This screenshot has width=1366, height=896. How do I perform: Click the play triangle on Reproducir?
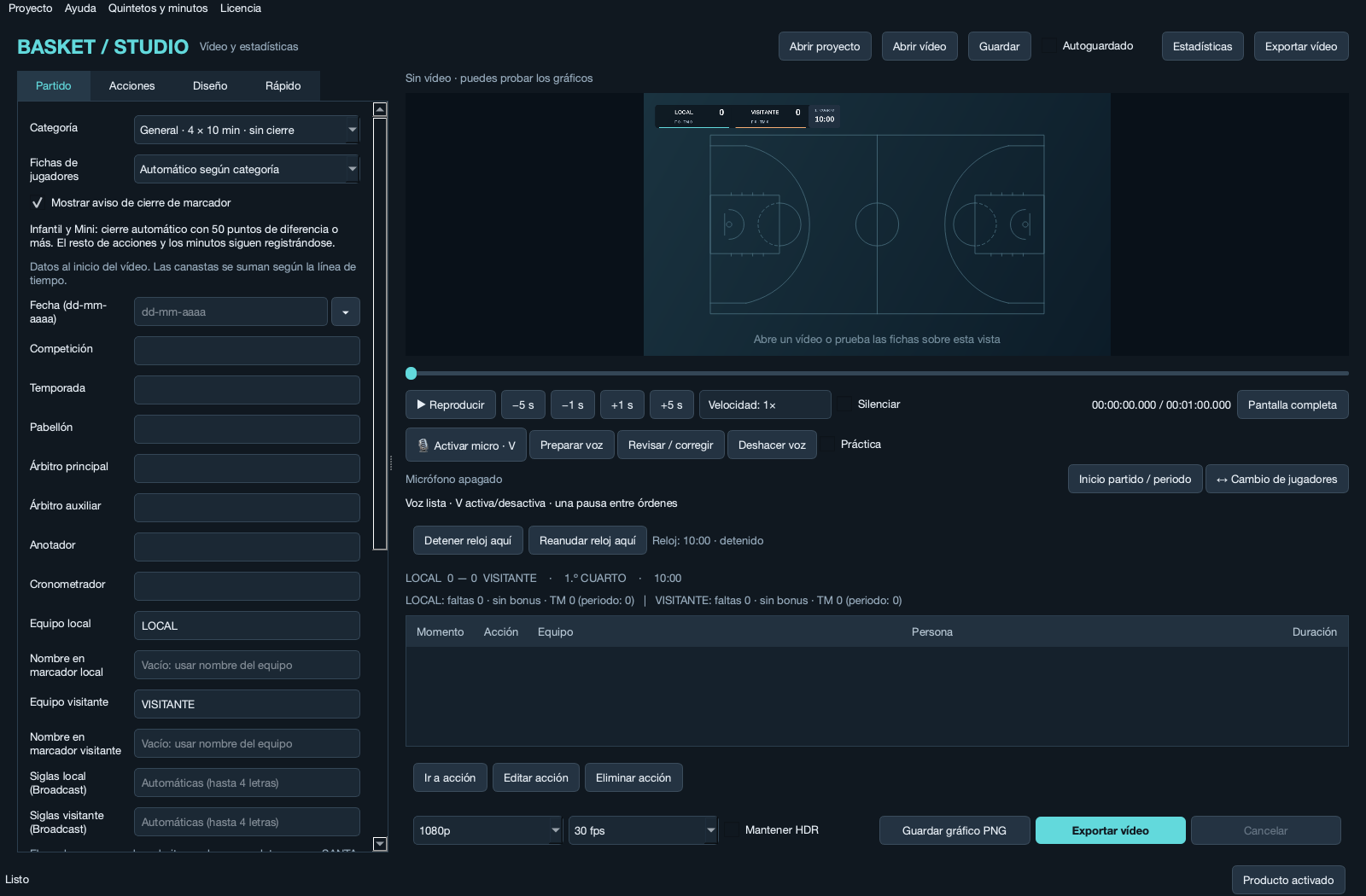[x=421, y=404]
